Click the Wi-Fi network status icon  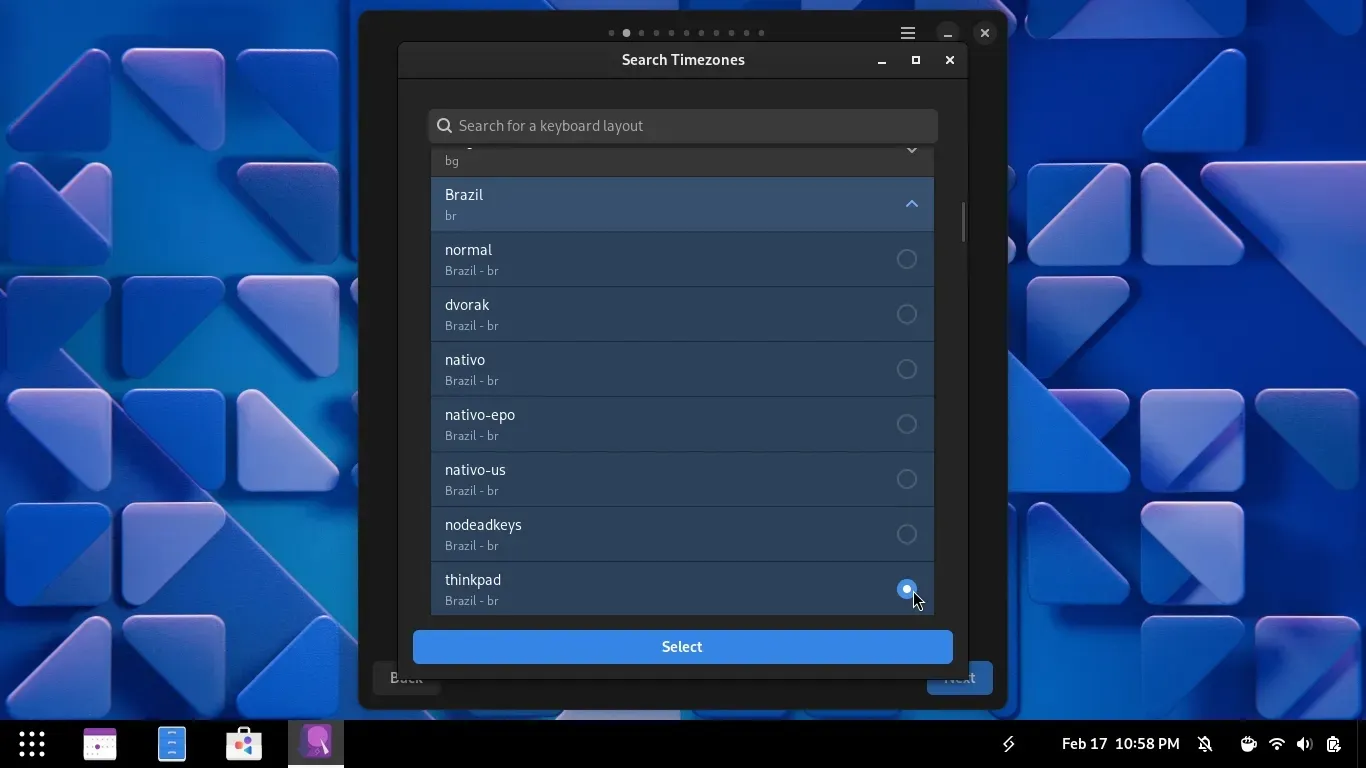click(1276, 744)
